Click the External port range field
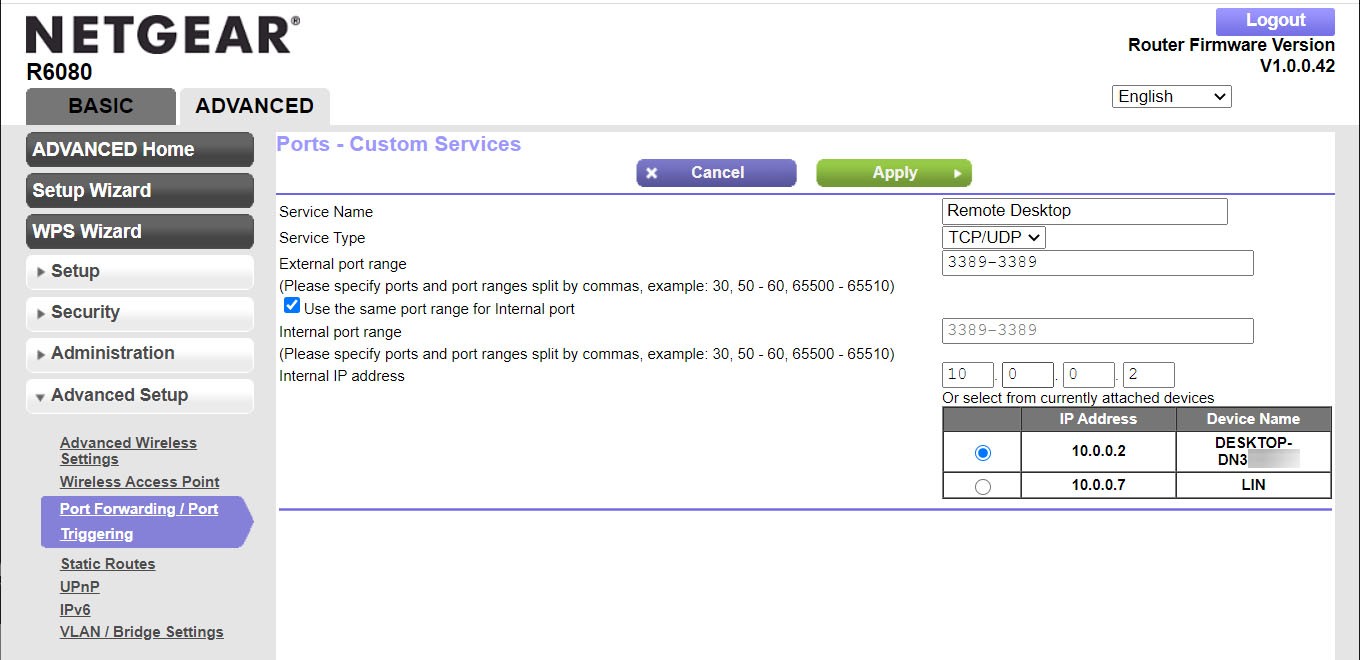 click(1097, 262)
